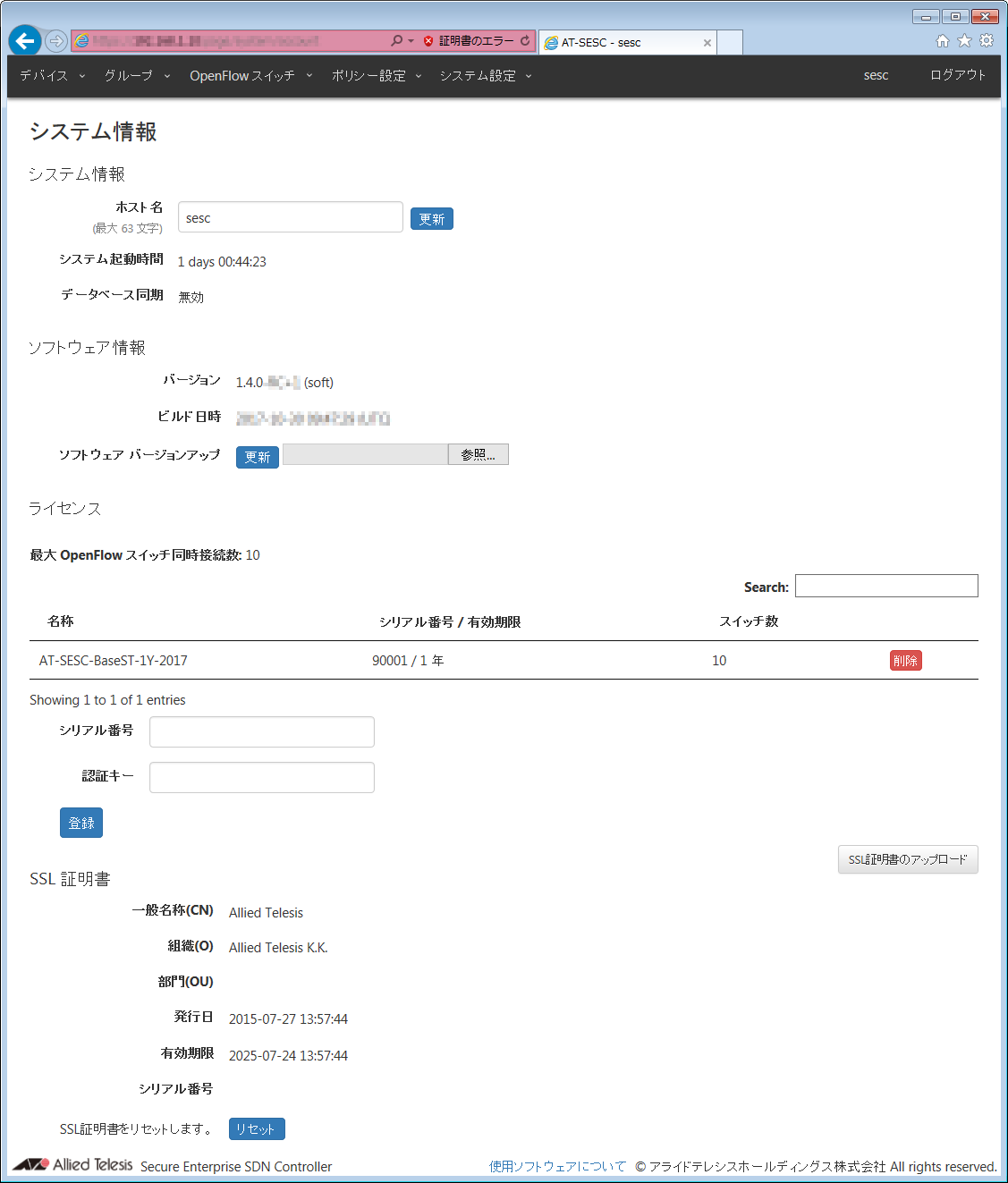The width and height of the screenshot is (1008, 1183).
Task: Expand the OpenFlow スイッチ menu
Action: (251, 76)
